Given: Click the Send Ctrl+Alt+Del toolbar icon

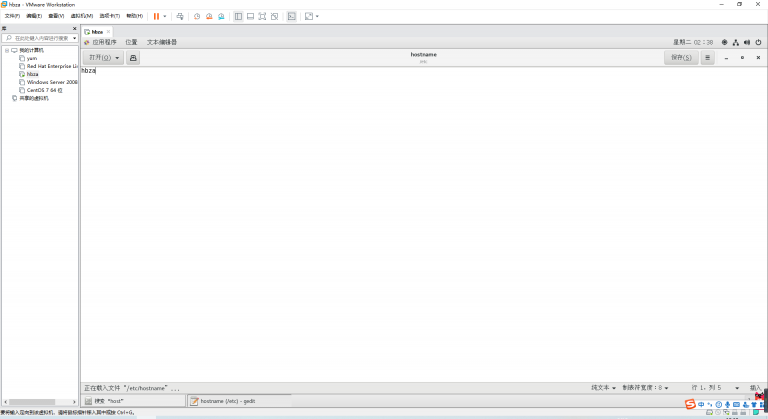Looking at the screenshot, I should 180,16.
